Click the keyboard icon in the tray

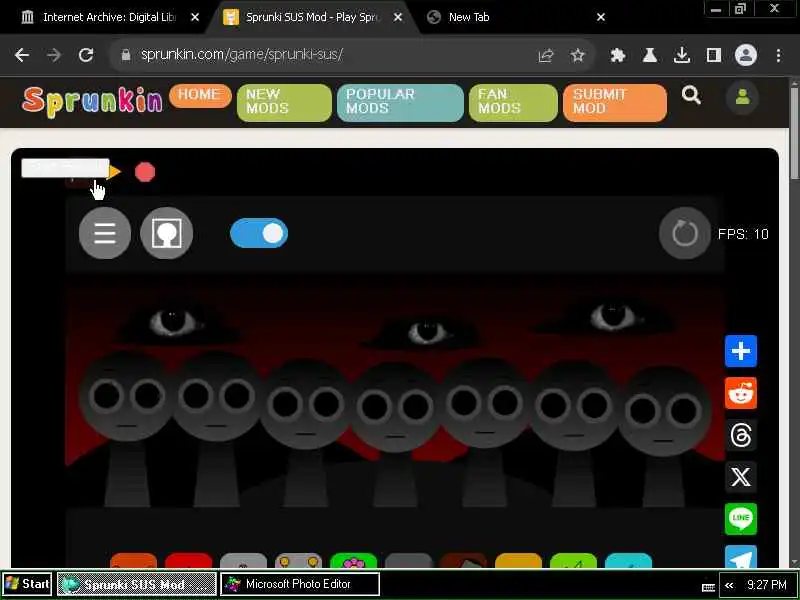point(708,587)
